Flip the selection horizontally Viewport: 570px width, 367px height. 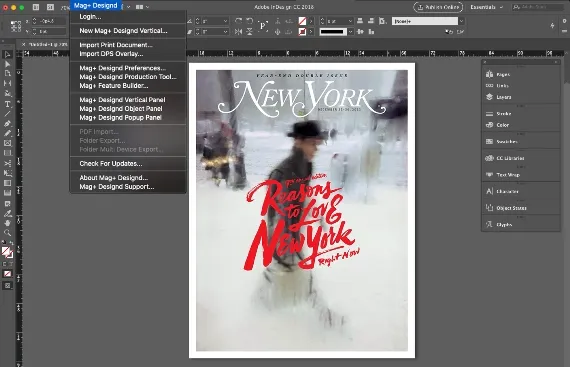[238, 32]
